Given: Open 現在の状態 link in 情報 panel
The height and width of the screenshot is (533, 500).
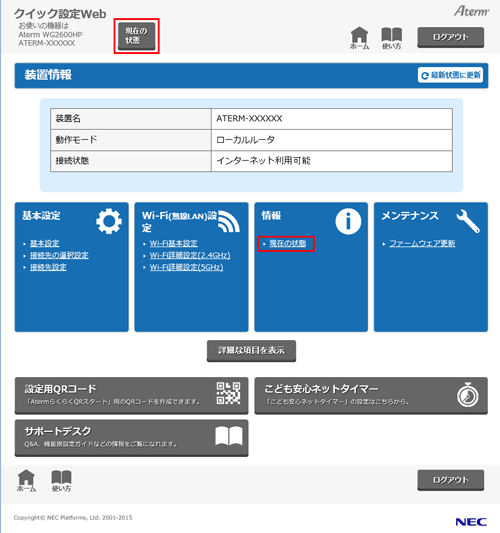Looking at the screenshot, I should click(288, 243).
